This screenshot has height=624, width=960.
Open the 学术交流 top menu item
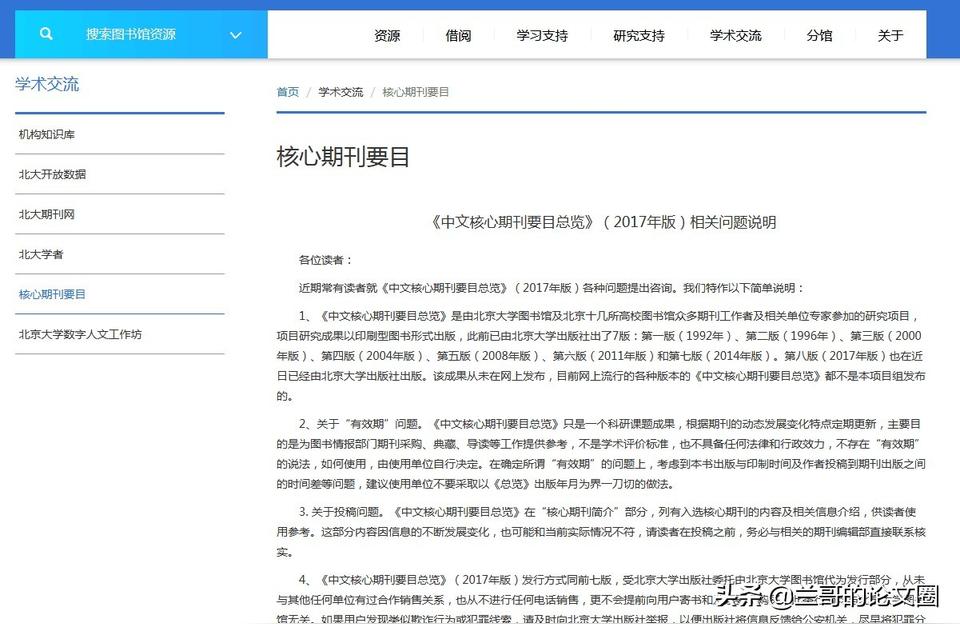(x=735, y=36)
